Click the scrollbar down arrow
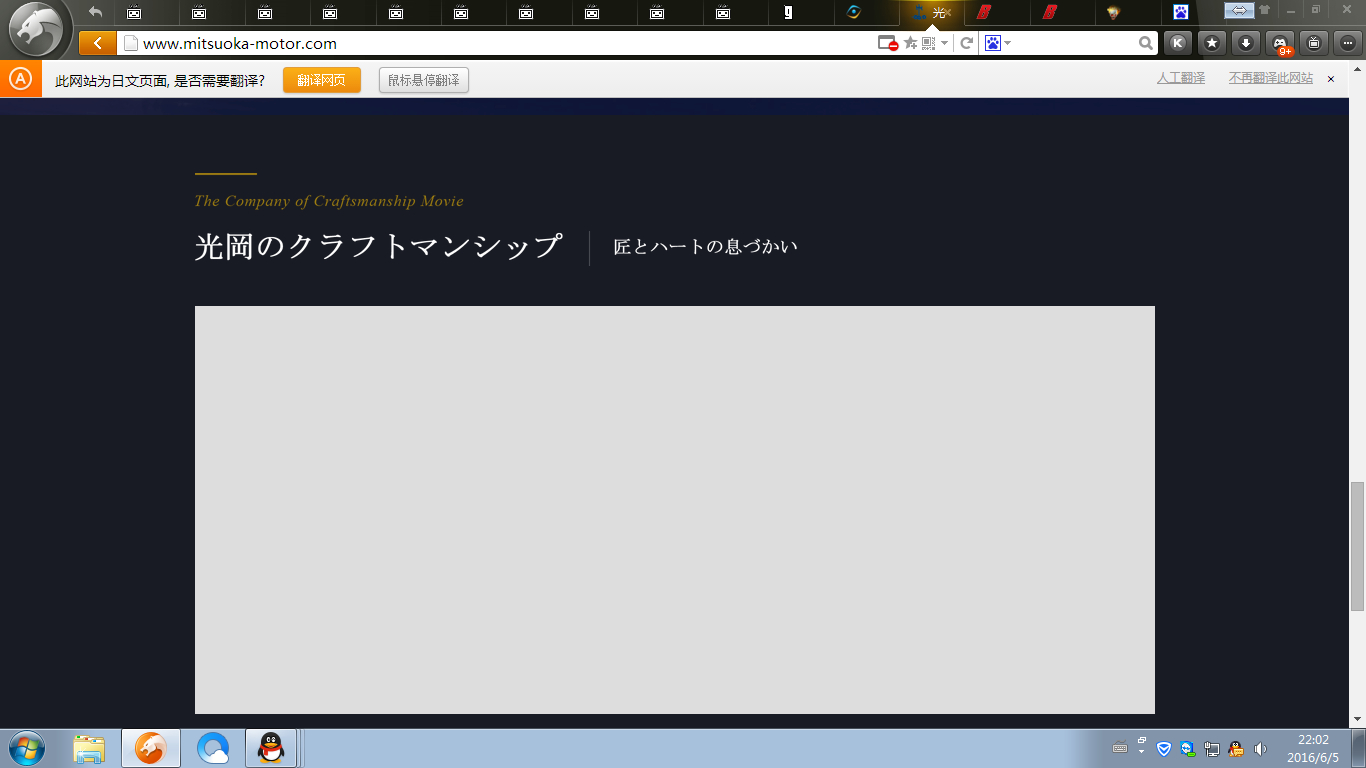Viewport: 1366px width, 768px height. point(1357,719)
